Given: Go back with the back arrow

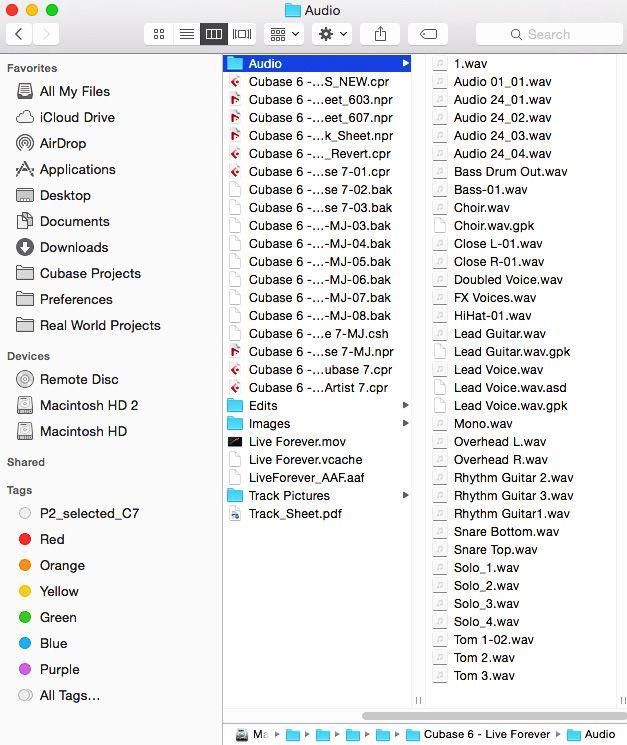Looking at the screenshot, I should coord(19,34).
